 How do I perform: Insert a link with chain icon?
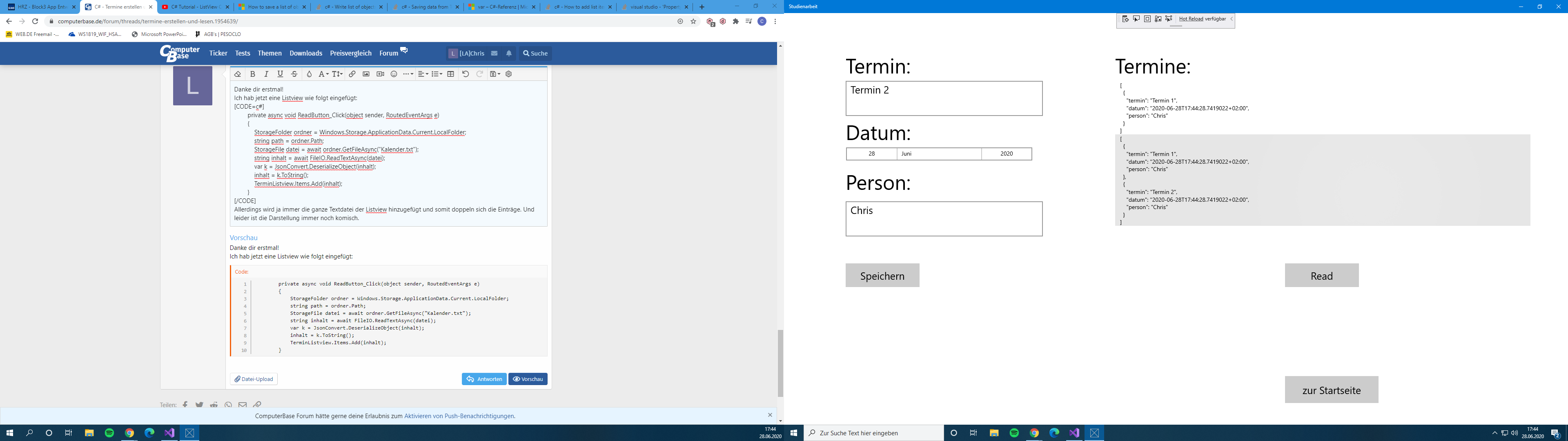[352, 74]
